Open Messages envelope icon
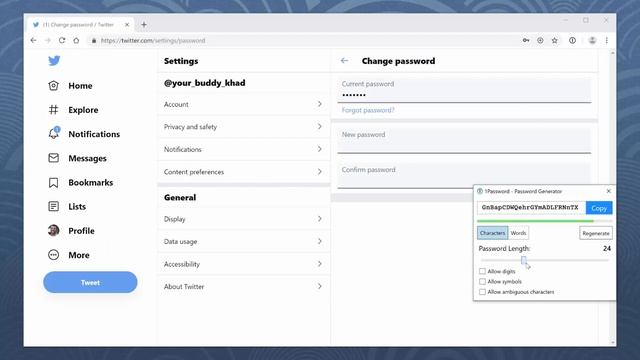This screenshot has height=360, width=640. pos(53,158)
